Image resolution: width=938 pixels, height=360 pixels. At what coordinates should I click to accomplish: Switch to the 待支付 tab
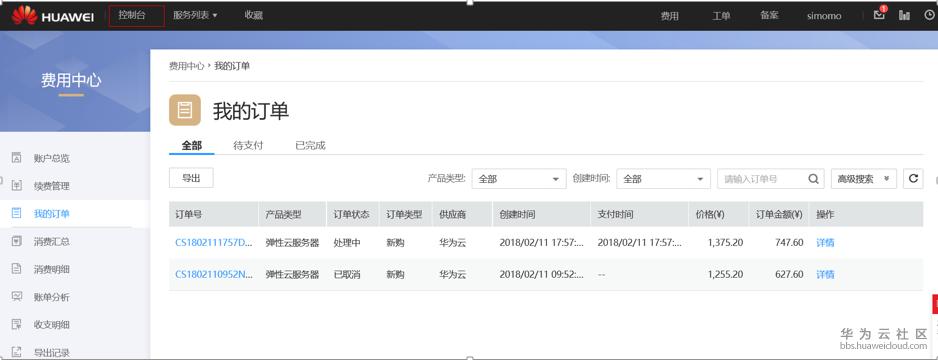[x=248, y=145]
